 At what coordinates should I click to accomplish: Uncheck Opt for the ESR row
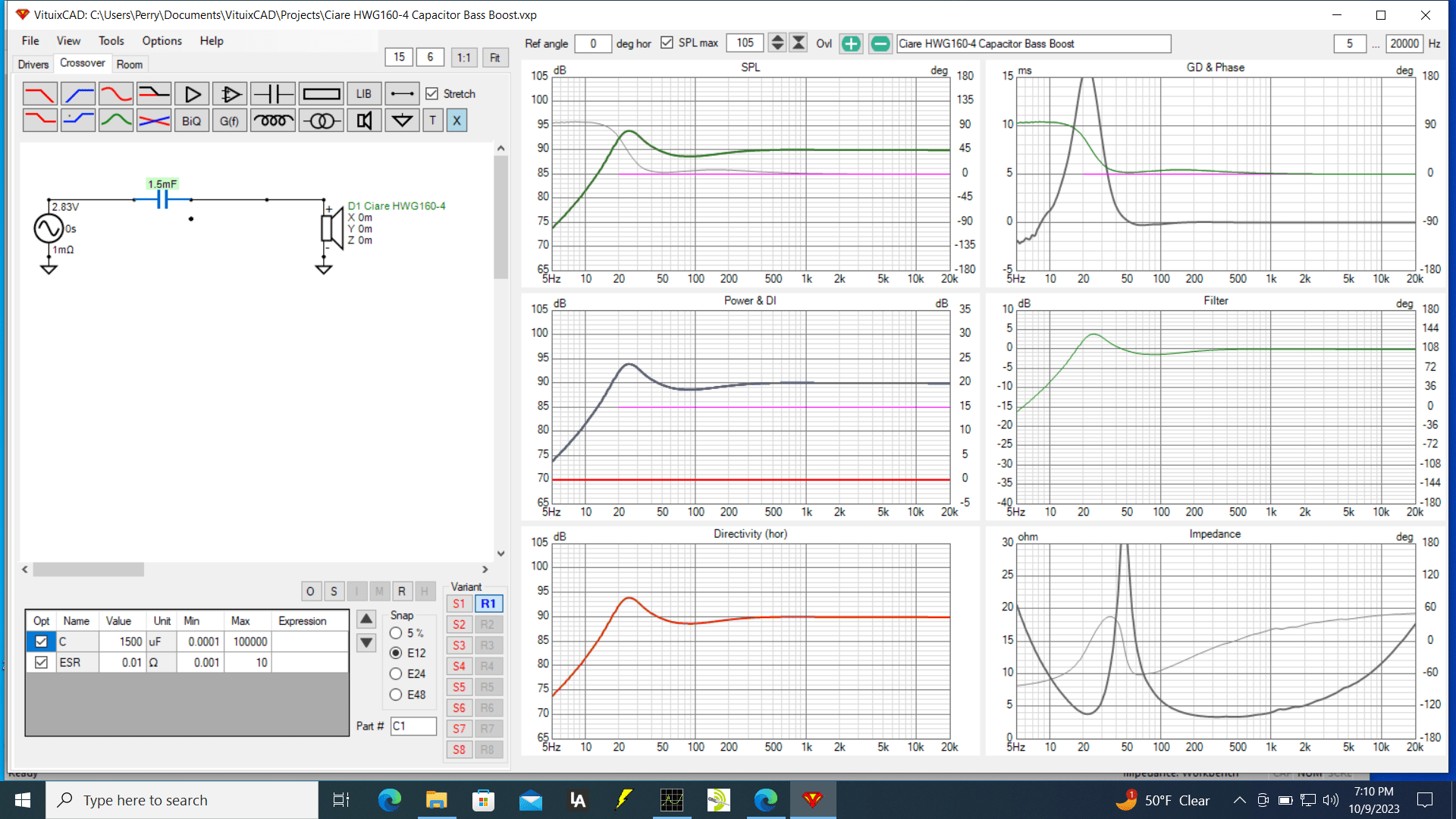click(x=41, y=663)
